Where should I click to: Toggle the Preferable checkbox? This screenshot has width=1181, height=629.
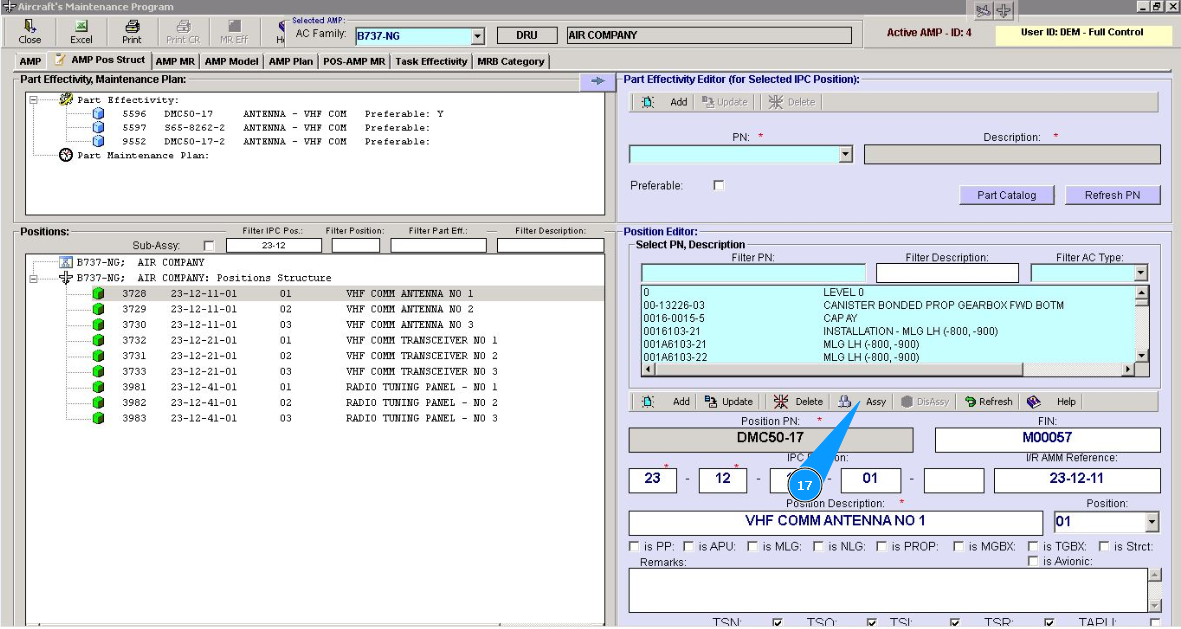718,185
